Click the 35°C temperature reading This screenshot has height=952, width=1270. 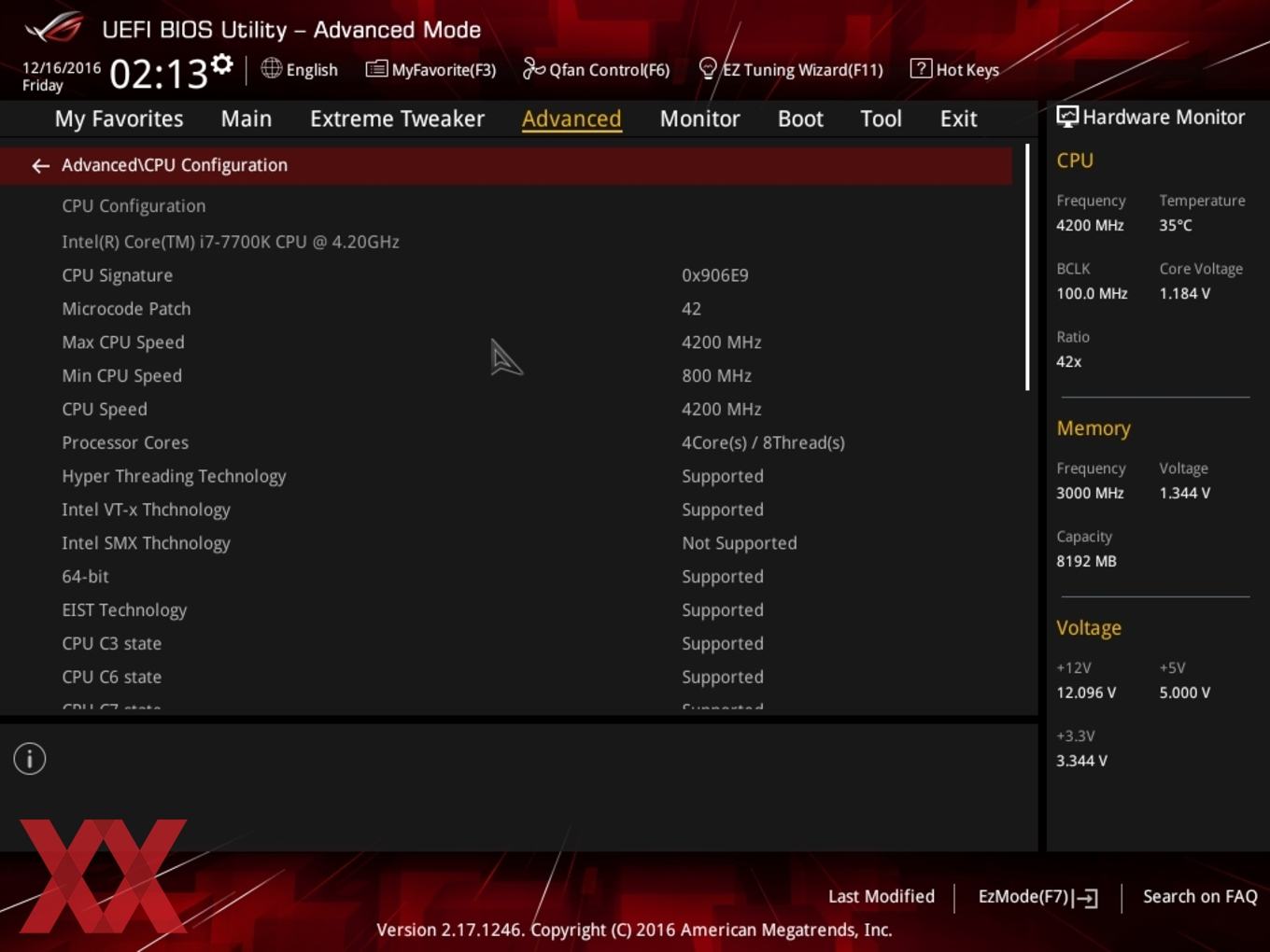pos(1176,225)
